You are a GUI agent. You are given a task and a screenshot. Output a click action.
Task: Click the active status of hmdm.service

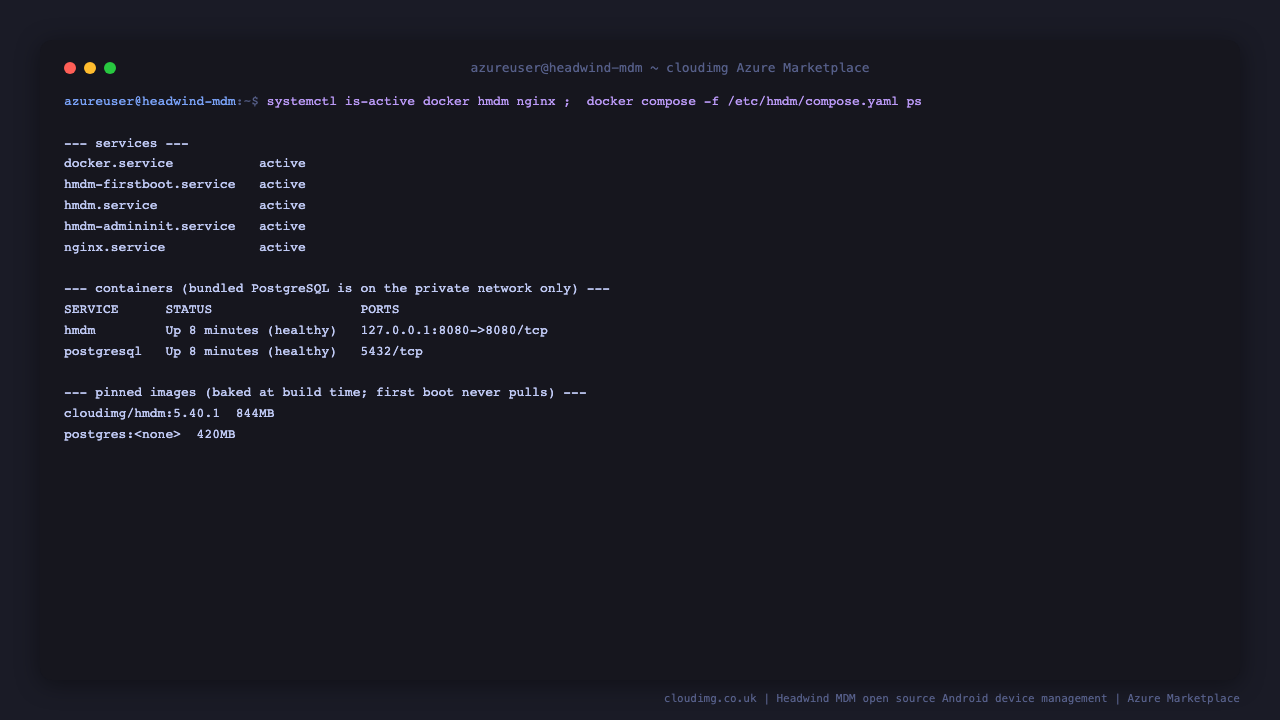(x=282, y=206)
